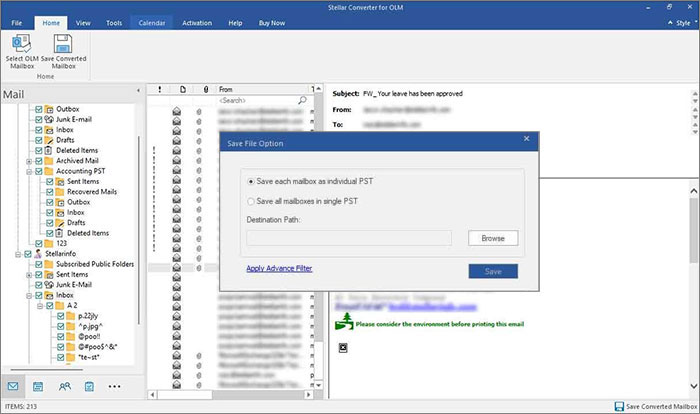Expand the Stellarinfo Sent Items node
This screenshot has width=700, height=414.
[29, 275]
